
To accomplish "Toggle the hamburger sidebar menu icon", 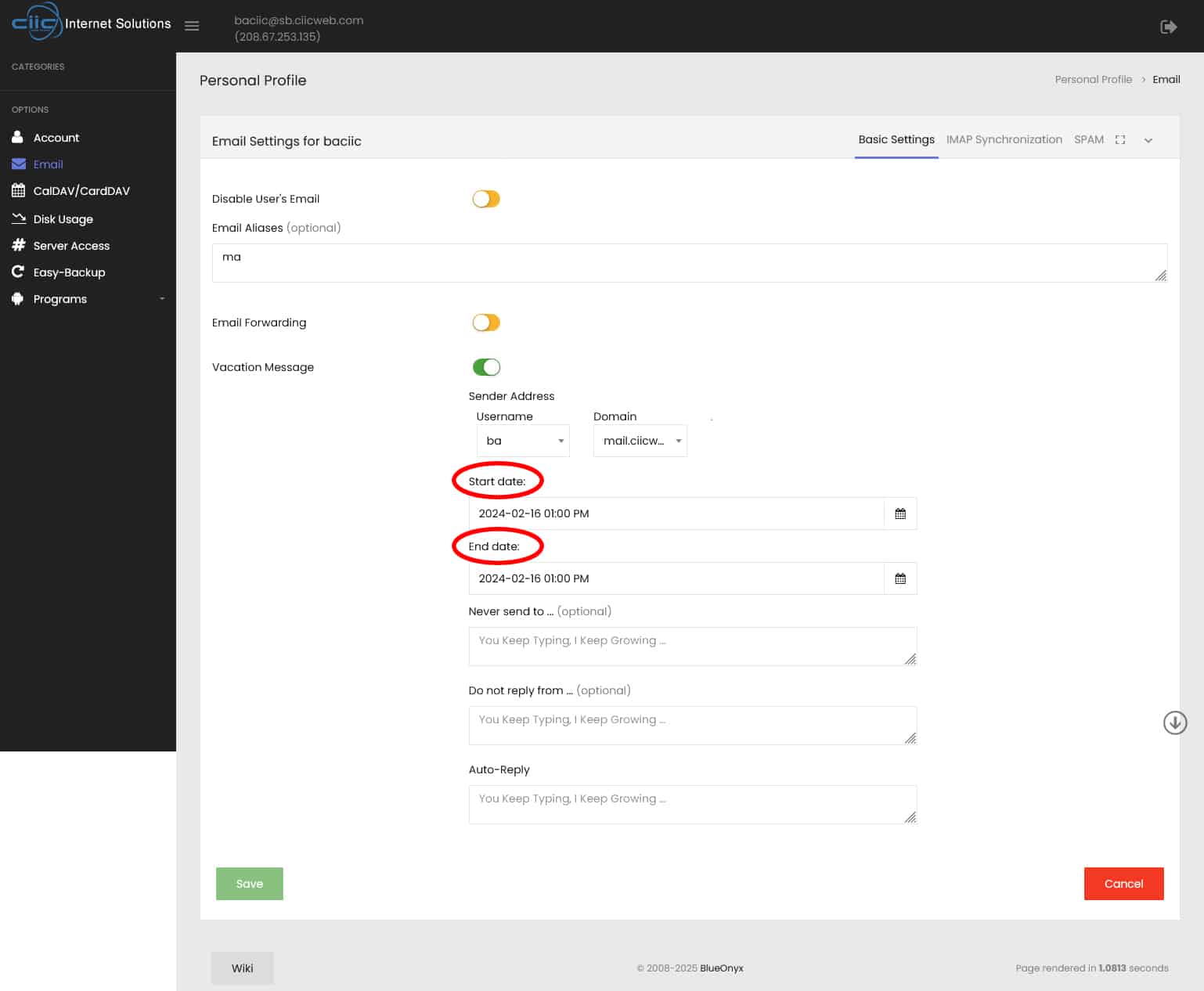I will [x=192, y=26].
